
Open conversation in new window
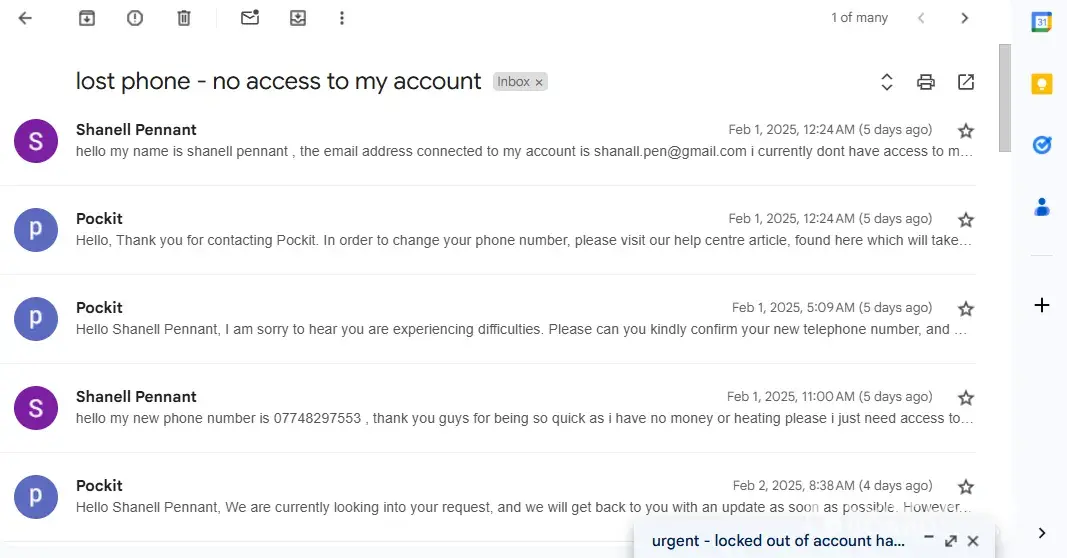click(x=966, y=82)
